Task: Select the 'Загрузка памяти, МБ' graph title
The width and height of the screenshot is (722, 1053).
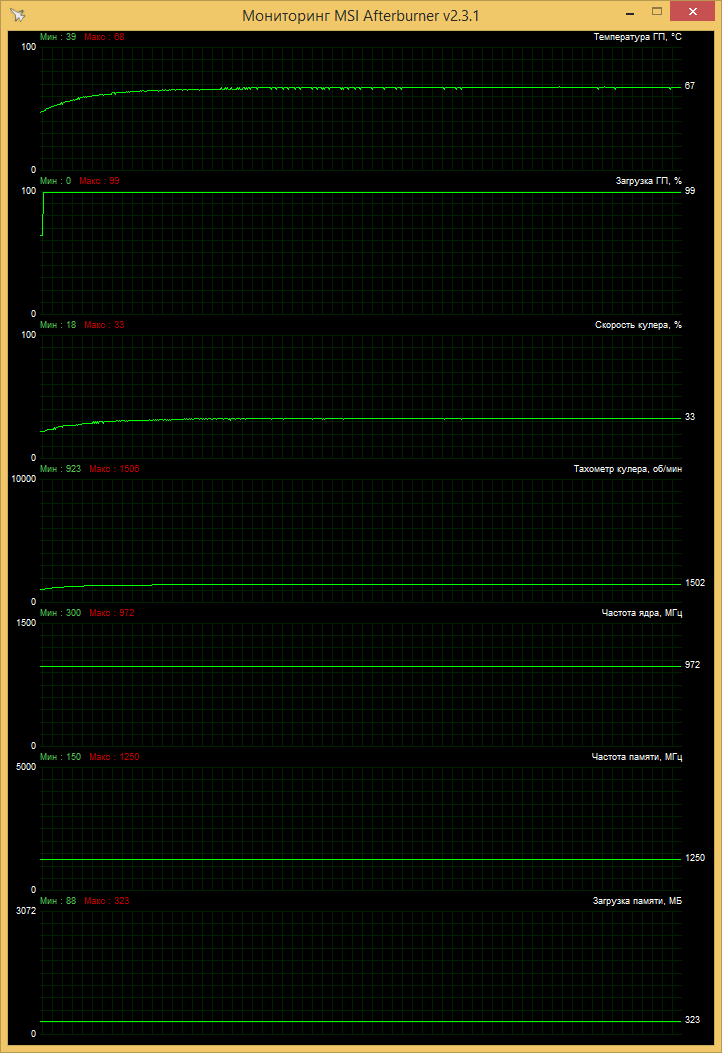Action: 637,901
